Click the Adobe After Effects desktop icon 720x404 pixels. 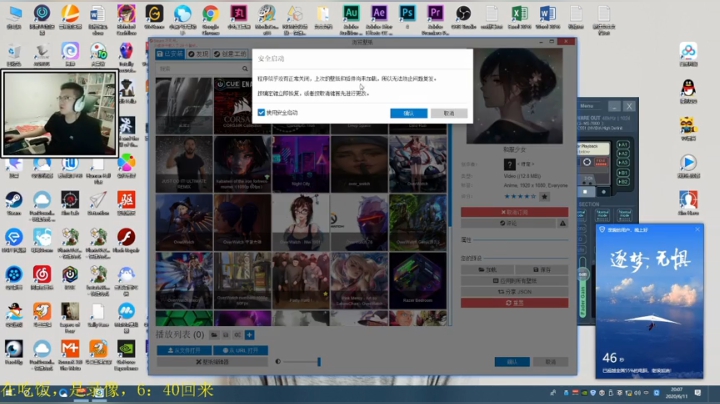pos(379,18)
